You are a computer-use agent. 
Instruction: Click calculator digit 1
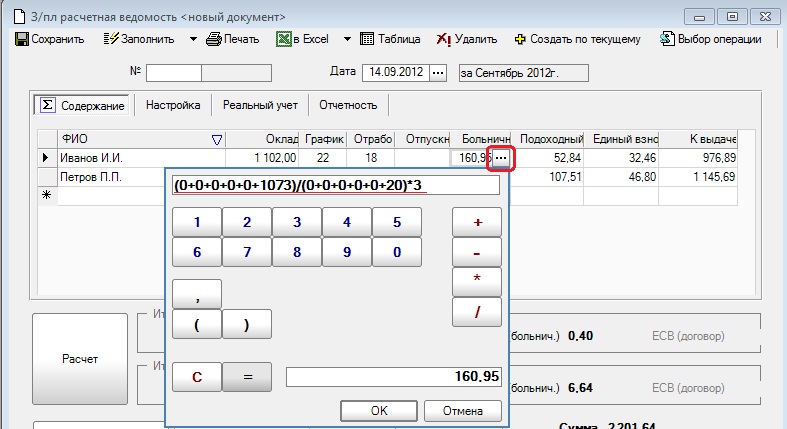tap(197, 222)
